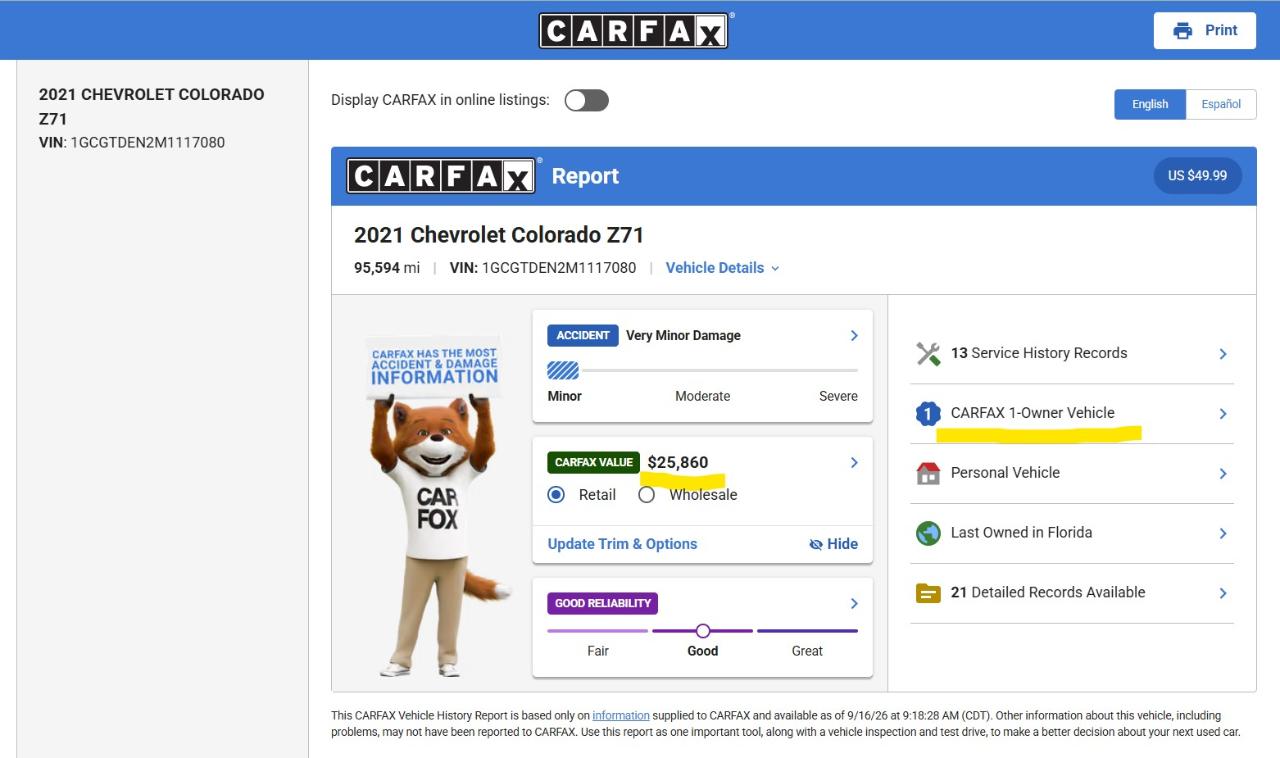Click the globe Last Owned in Florida icon
This screenshot has height=758, width=1280.
click(x=928, y=533)
